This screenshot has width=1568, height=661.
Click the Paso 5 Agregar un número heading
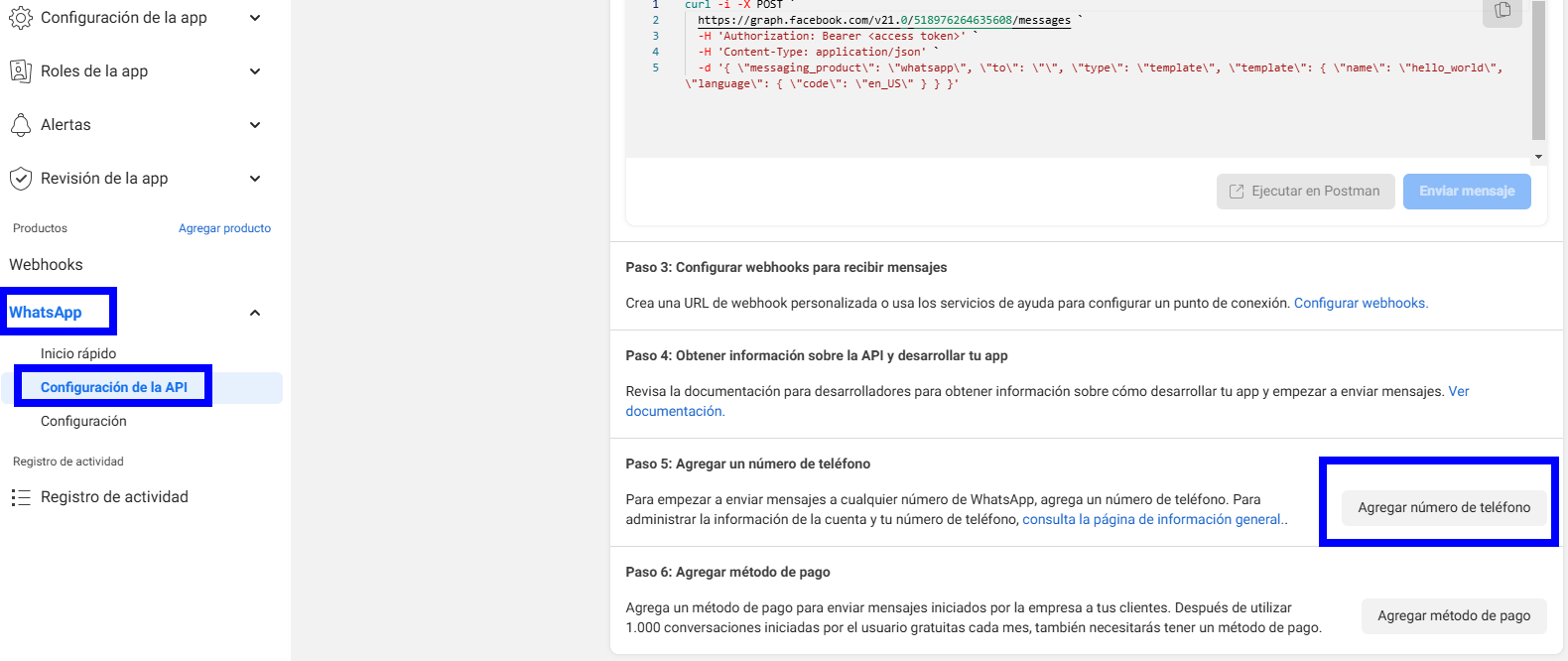[x=748, y=463]
